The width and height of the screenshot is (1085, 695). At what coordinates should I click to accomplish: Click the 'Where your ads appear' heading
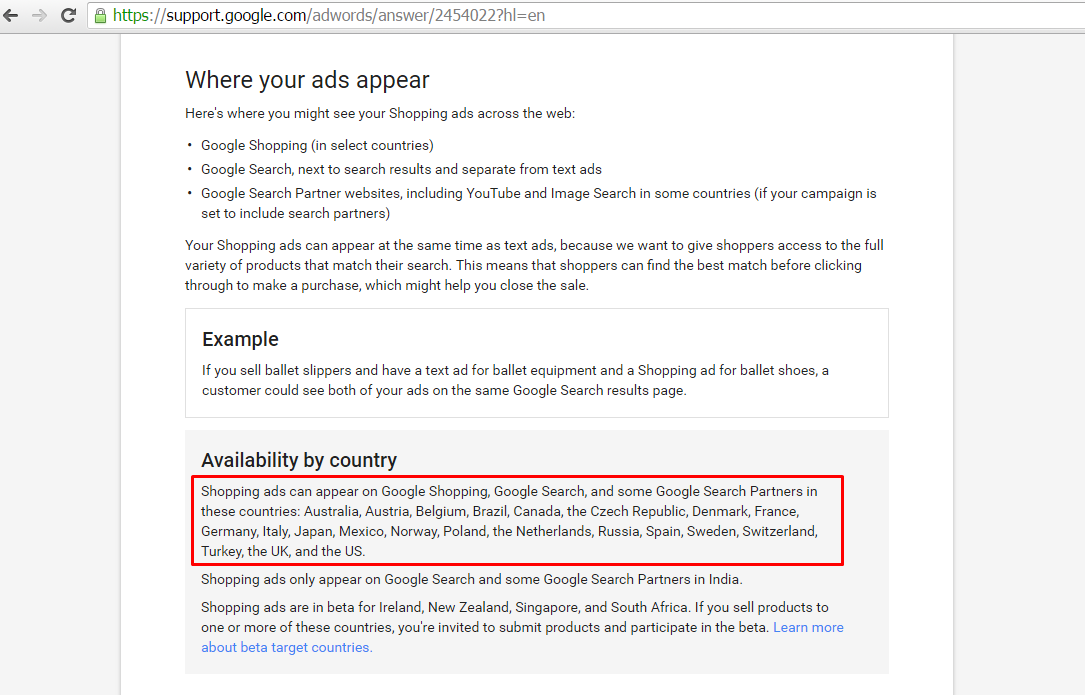[307, 80]
